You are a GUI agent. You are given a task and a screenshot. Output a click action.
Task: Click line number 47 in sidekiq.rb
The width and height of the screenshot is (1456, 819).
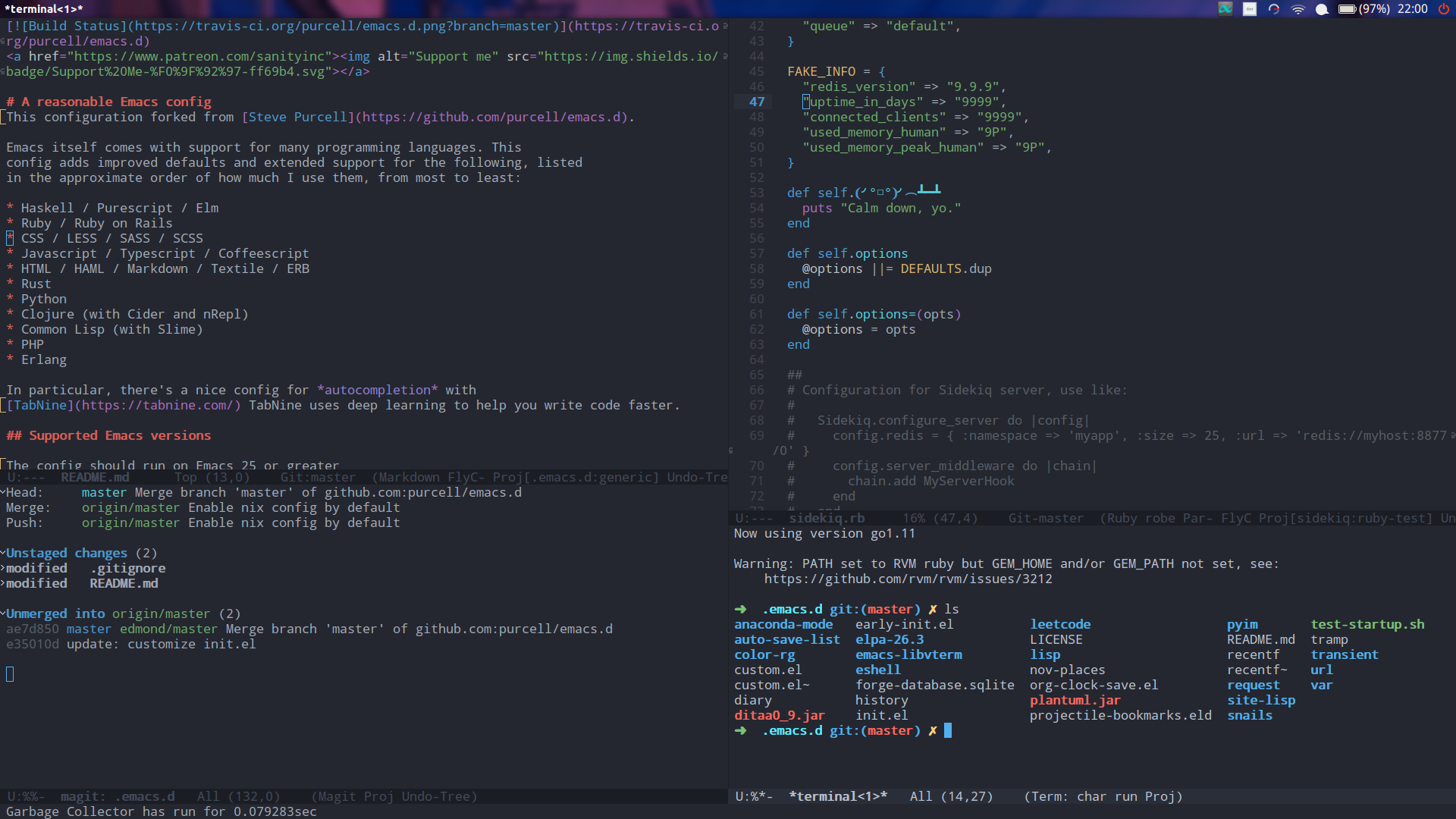[x=757, y=102]
